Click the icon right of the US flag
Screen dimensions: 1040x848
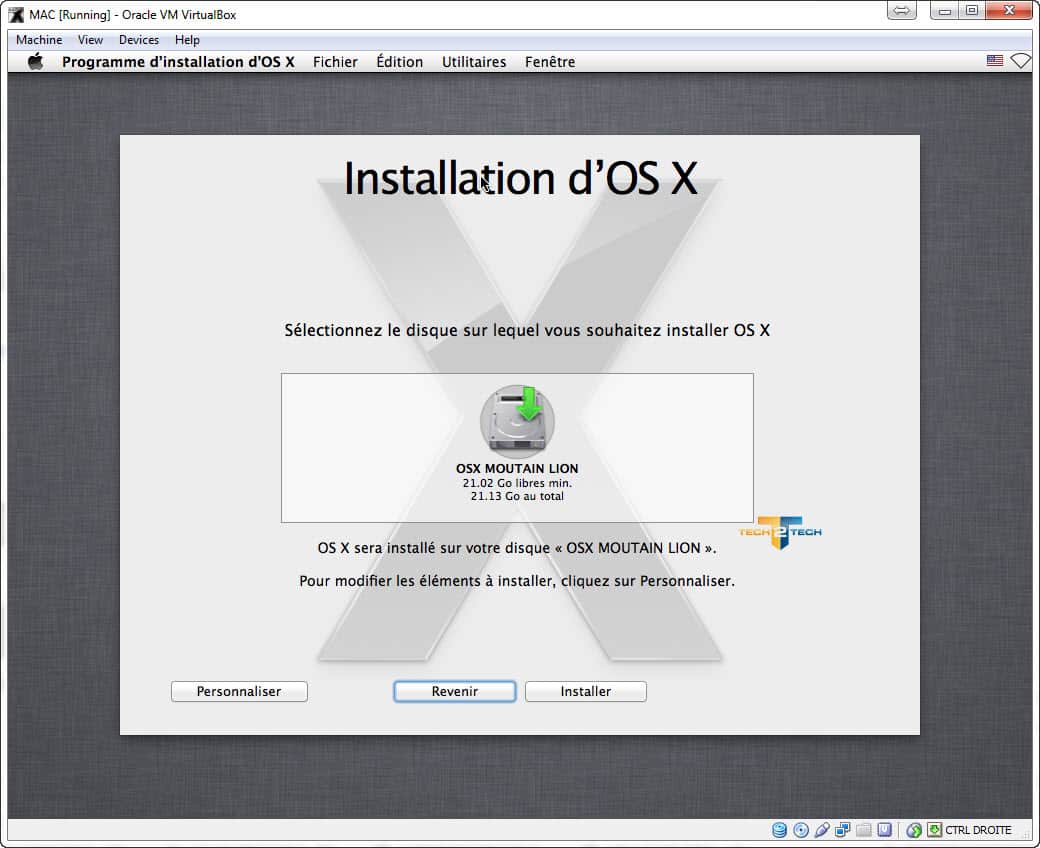point(1021,61)
